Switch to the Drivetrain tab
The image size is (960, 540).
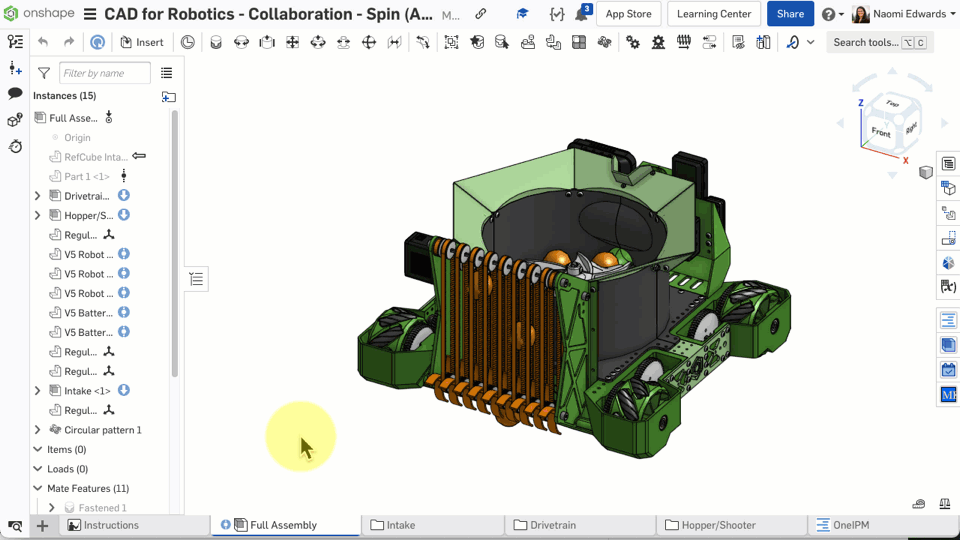pyautogui.click(x=552, y=525)
